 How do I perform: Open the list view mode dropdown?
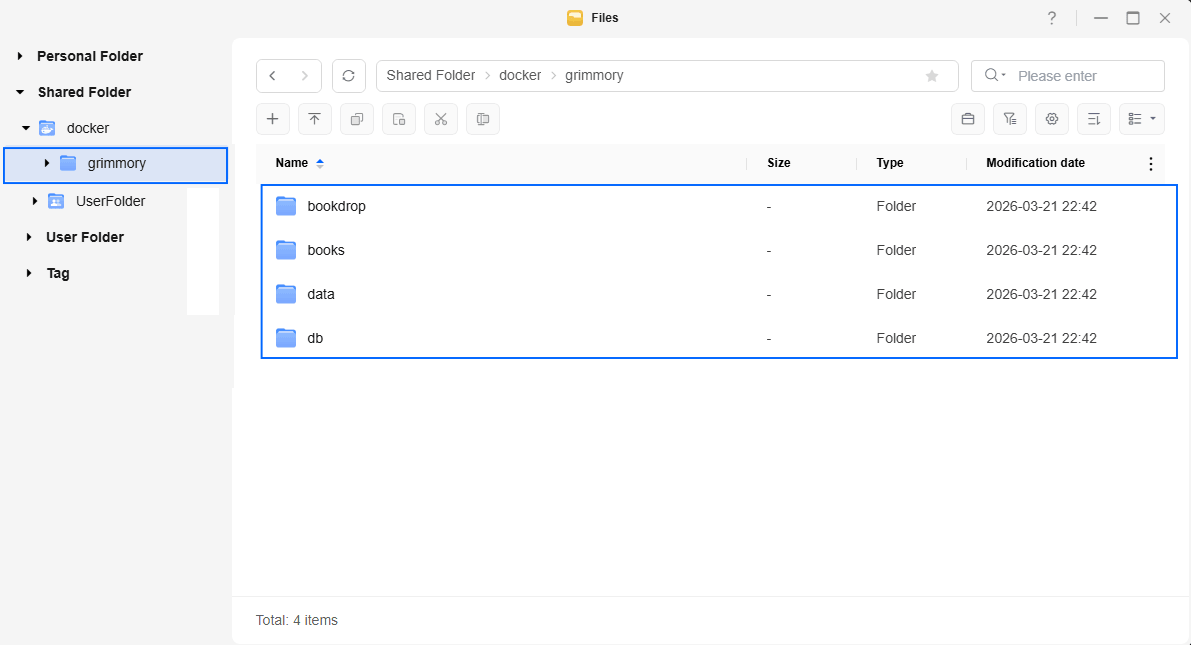tap(1141, 119)
